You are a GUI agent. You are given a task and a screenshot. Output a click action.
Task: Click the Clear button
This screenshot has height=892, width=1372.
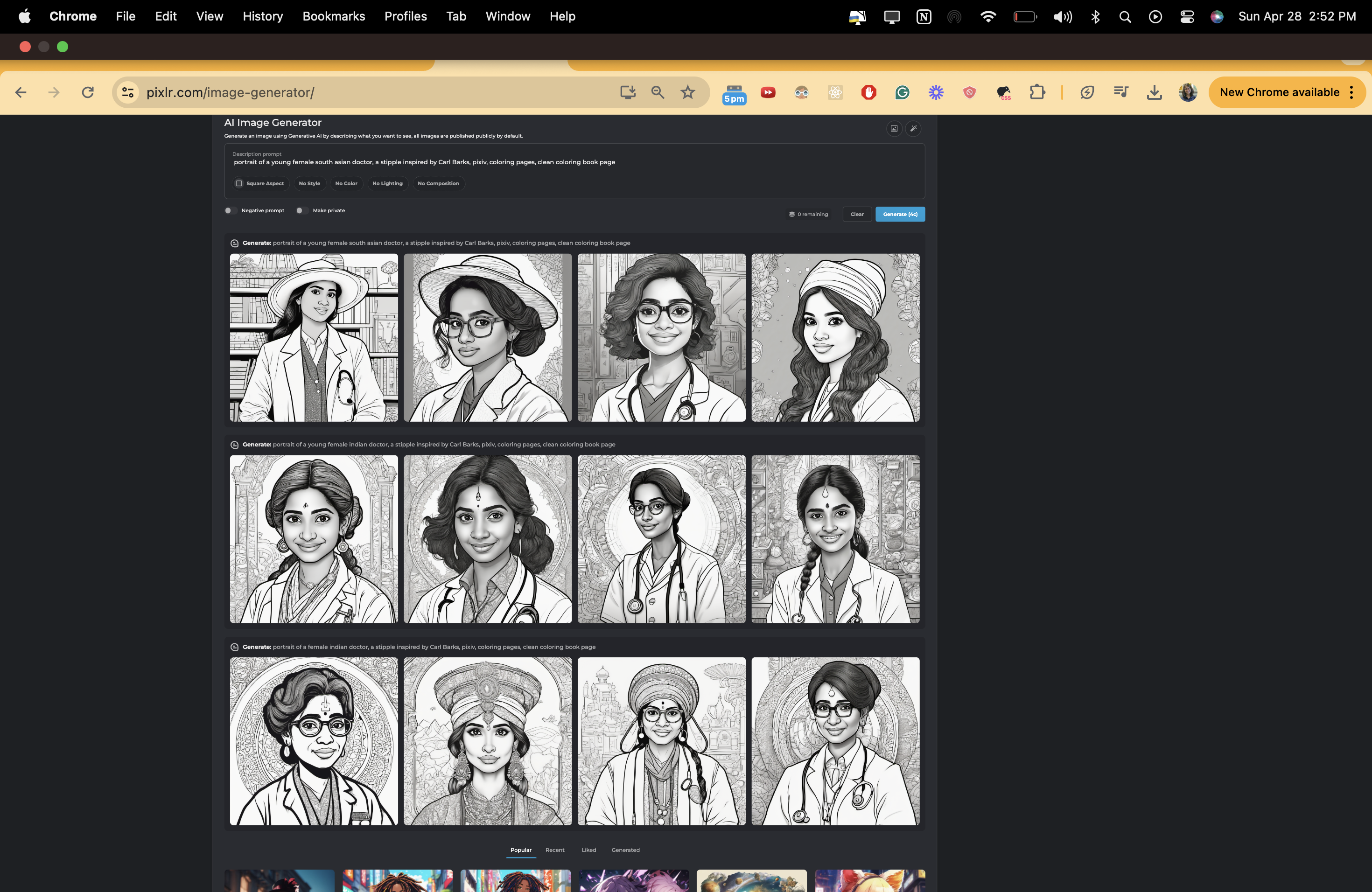pos(857,214)
